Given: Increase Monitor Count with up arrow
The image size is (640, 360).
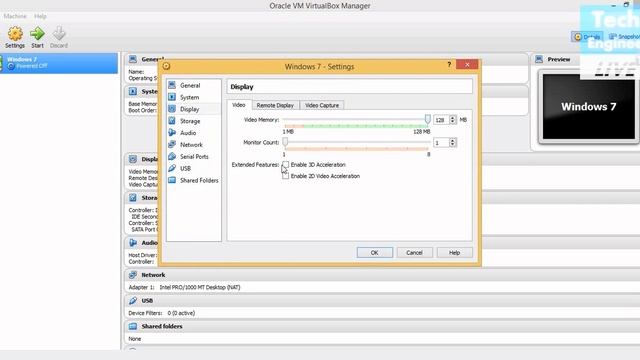Looking at the screenshot, I should [452, 140].
